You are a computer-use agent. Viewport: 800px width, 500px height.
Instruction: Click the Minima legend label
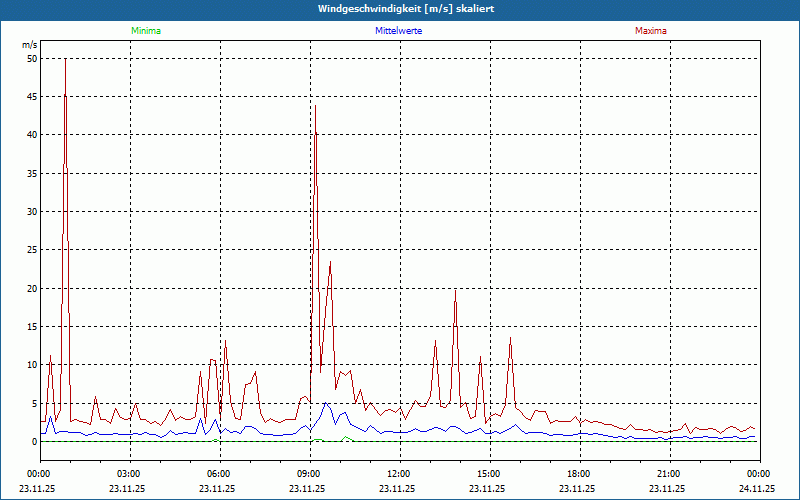146,31
